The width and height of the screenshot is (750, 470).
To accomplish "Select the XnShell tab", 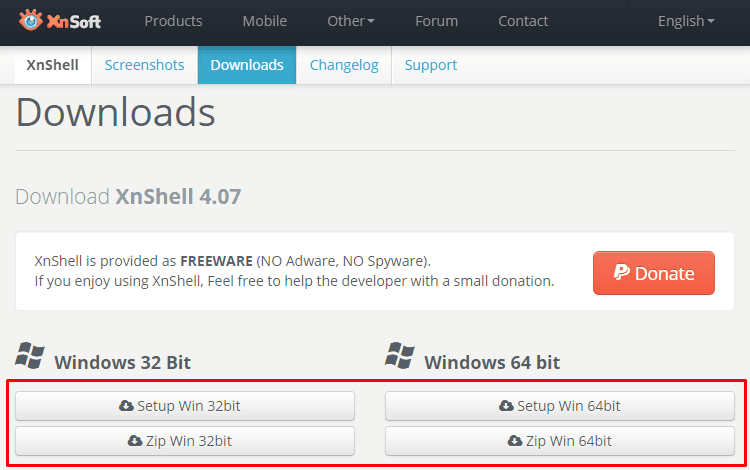I will [x=53, y=65].
